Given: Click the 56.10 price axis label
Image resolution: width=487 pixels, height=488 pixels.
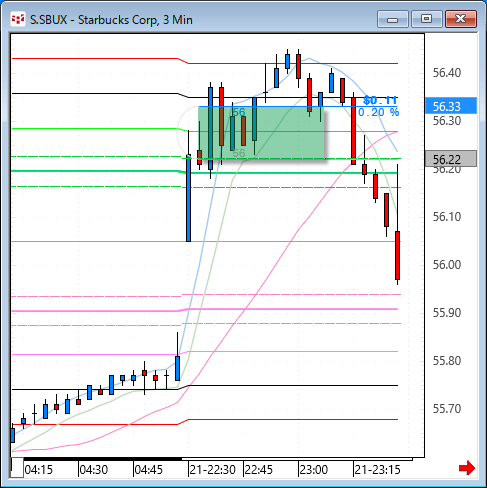Looking at the screenshot, I should pyautogui.click(x=447, y=217).
